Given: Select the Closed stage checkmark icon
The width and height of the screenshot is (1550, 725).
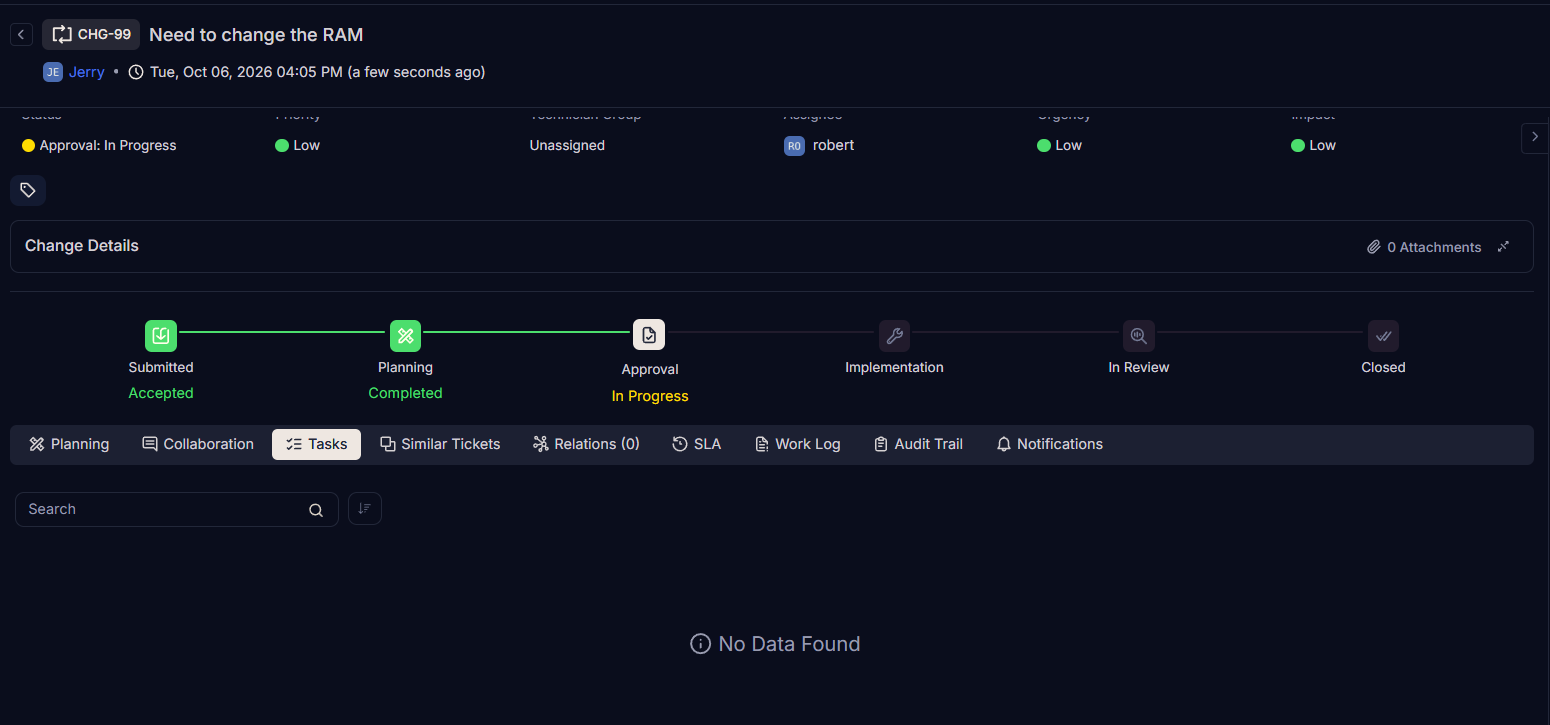Looking at the screenshot, I should pyautogui.click(x=1383, y=336).
